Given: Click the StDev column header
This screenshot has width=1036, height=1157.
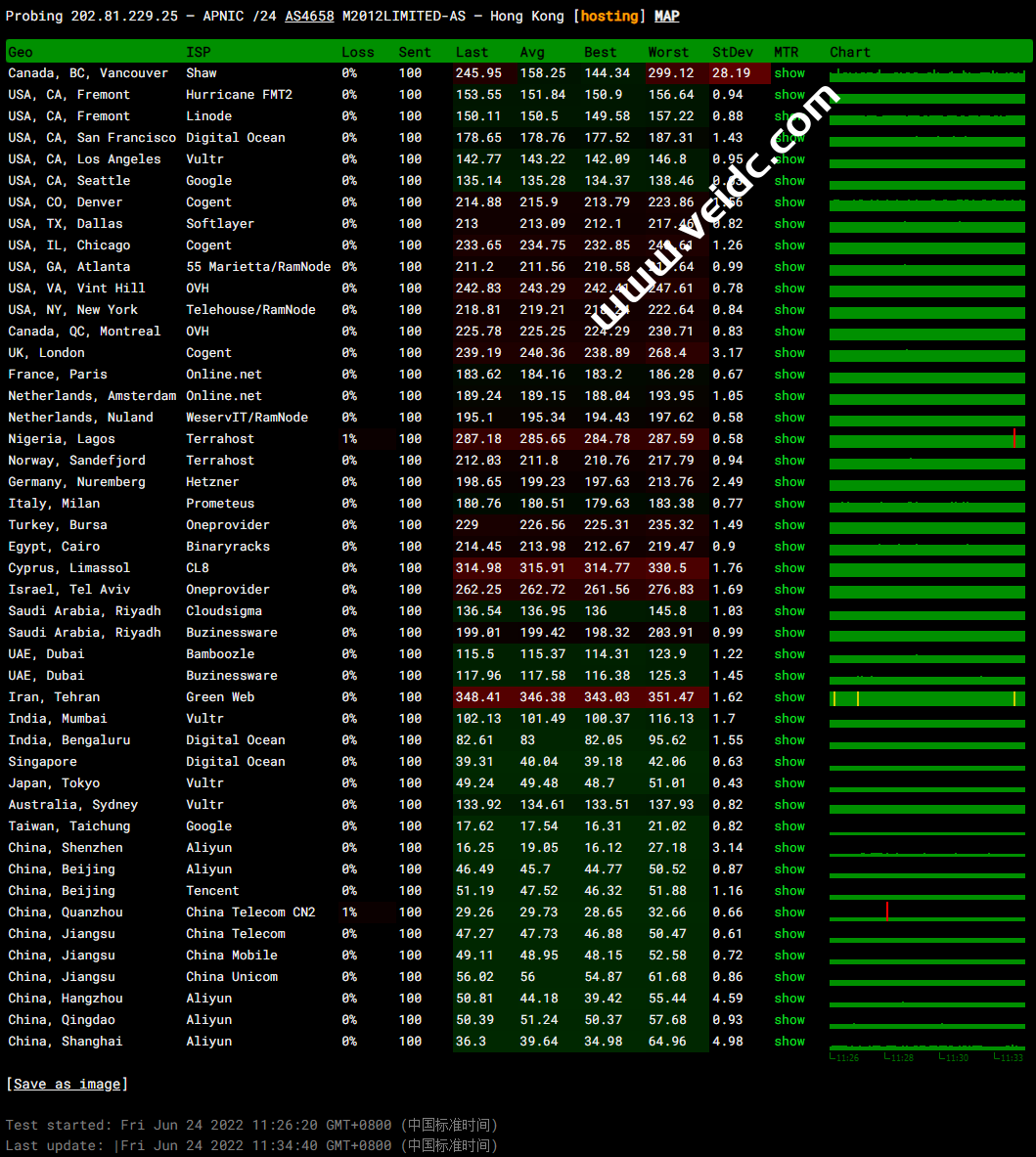Looking at the screenshot, I should pos(733,52).
